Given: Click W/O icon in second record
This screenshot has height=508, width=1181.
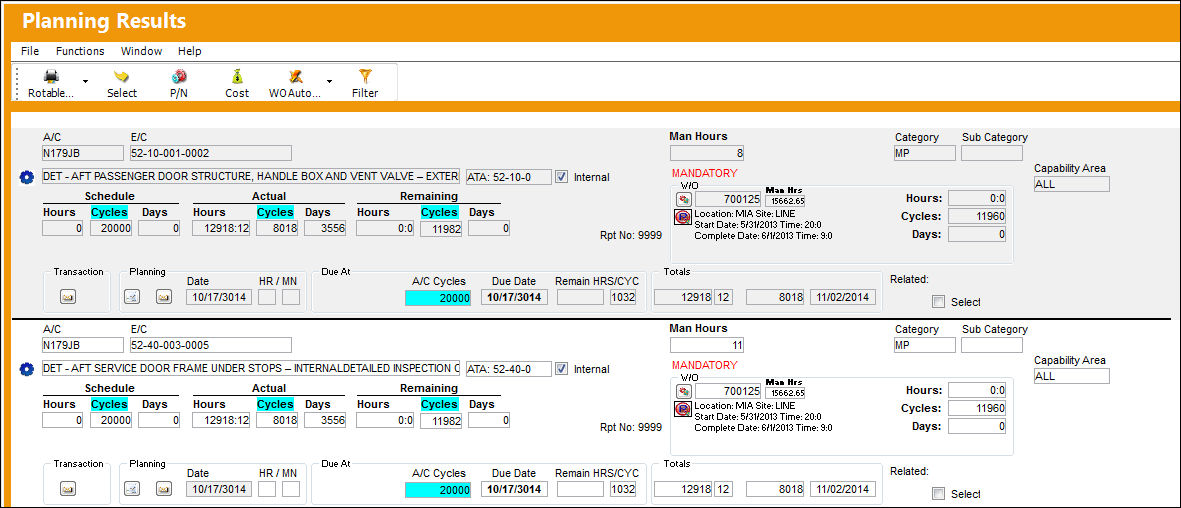Looking at the screenshot, I should click(x=684, y=392).
